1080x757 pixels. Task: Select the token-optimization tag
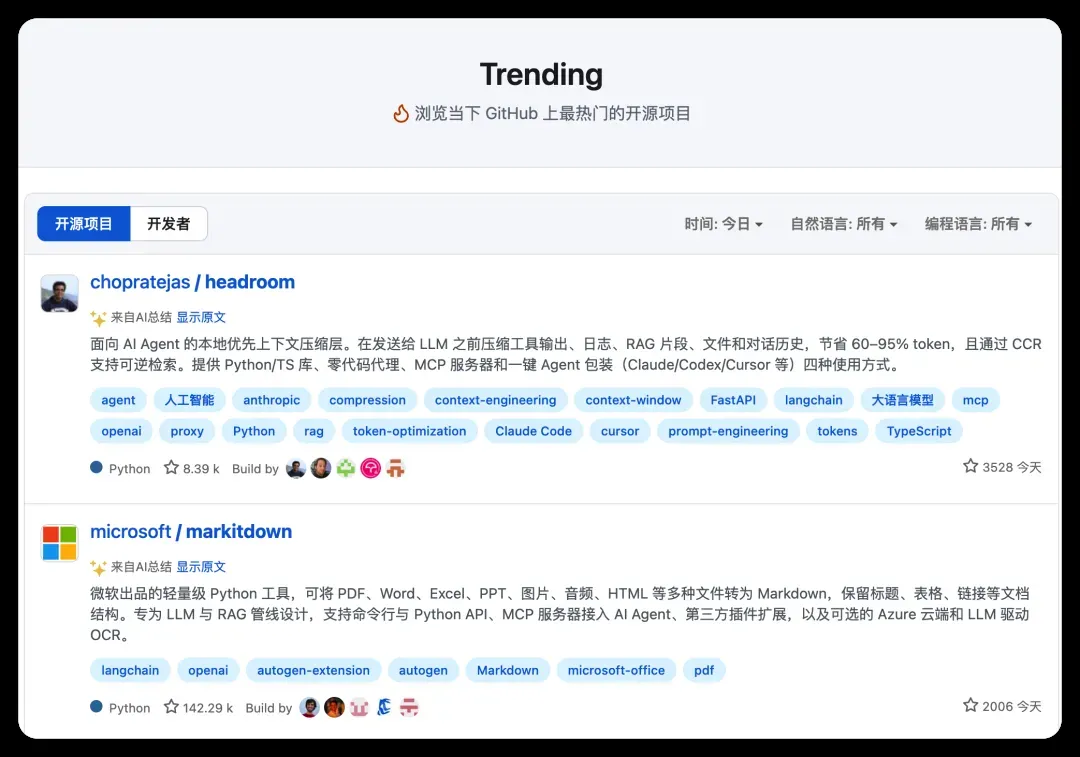(x=409, y=431)
